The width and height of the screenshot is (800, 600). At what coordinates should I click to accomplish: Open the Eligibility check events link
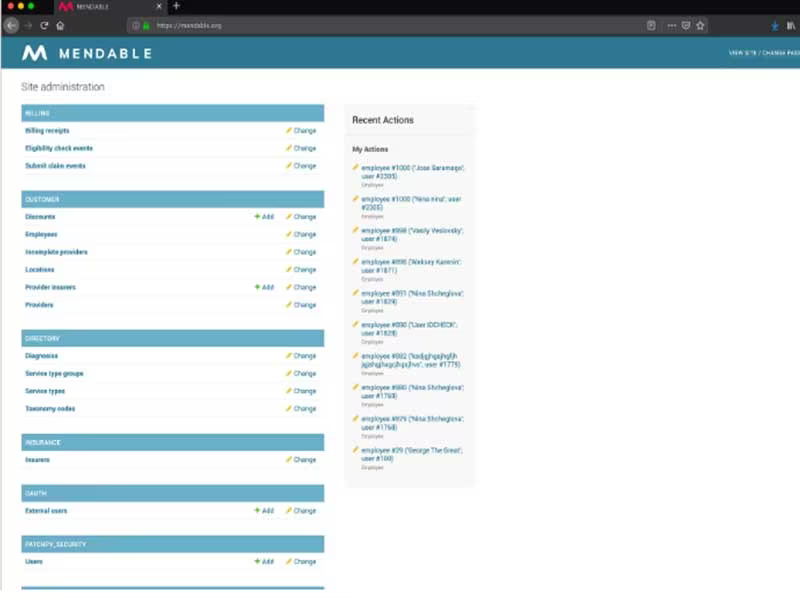59,148
